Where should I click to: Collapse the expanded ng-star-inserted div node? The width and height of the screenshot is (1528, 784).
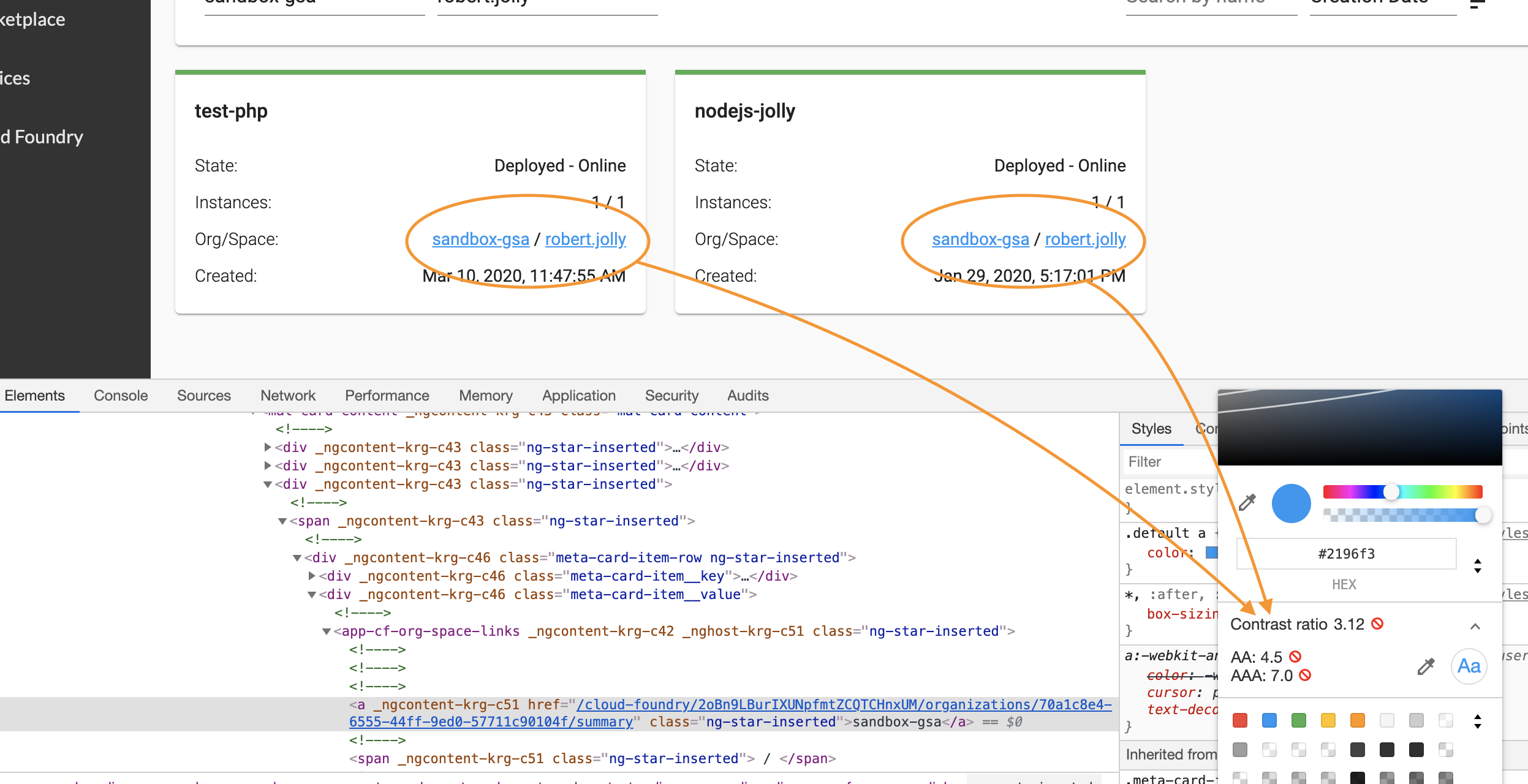click(x=268, y=484)
